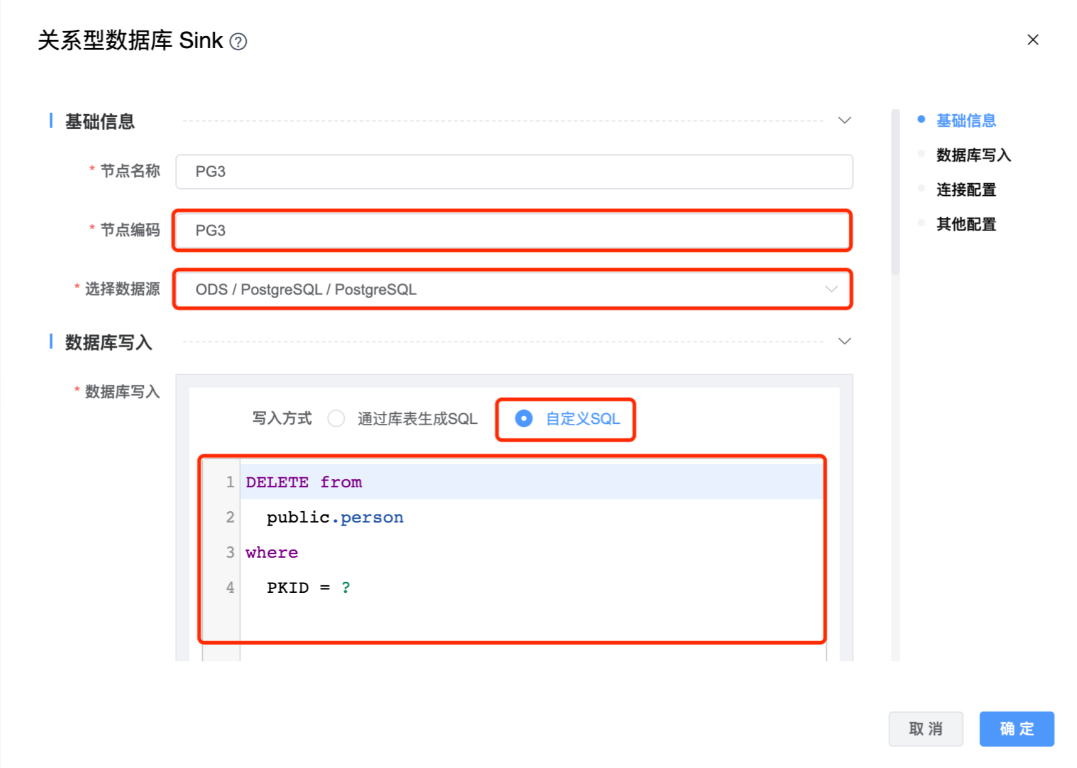Go to 其他配置 in side navigation

point(965,224)
